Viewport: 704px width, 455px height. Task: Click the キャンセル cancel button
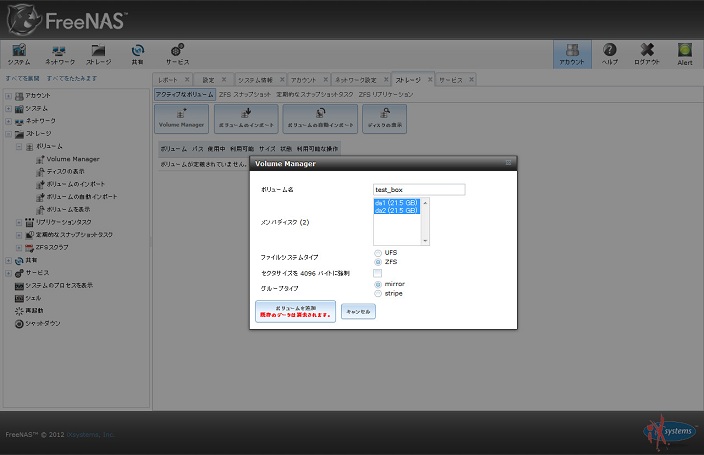(x=358, y=311)
